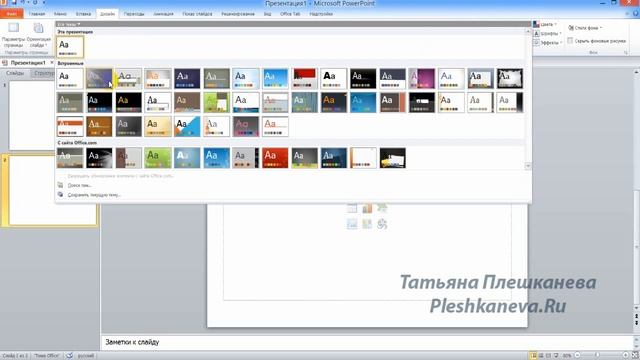The width and height of the screenshot is (640, 360).
Task: Click the clip art placeholder icon
Action: [367, 224]
